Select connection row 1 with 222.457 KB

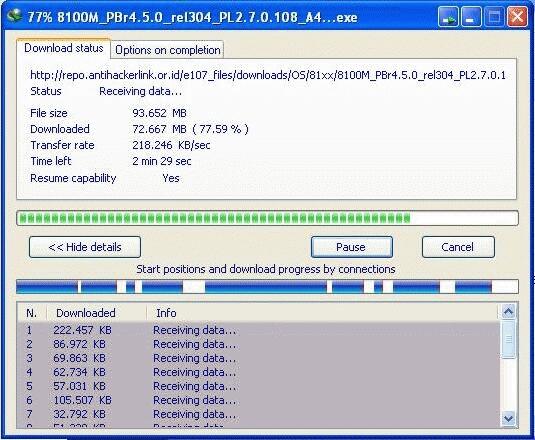click(x=258, y=330)
